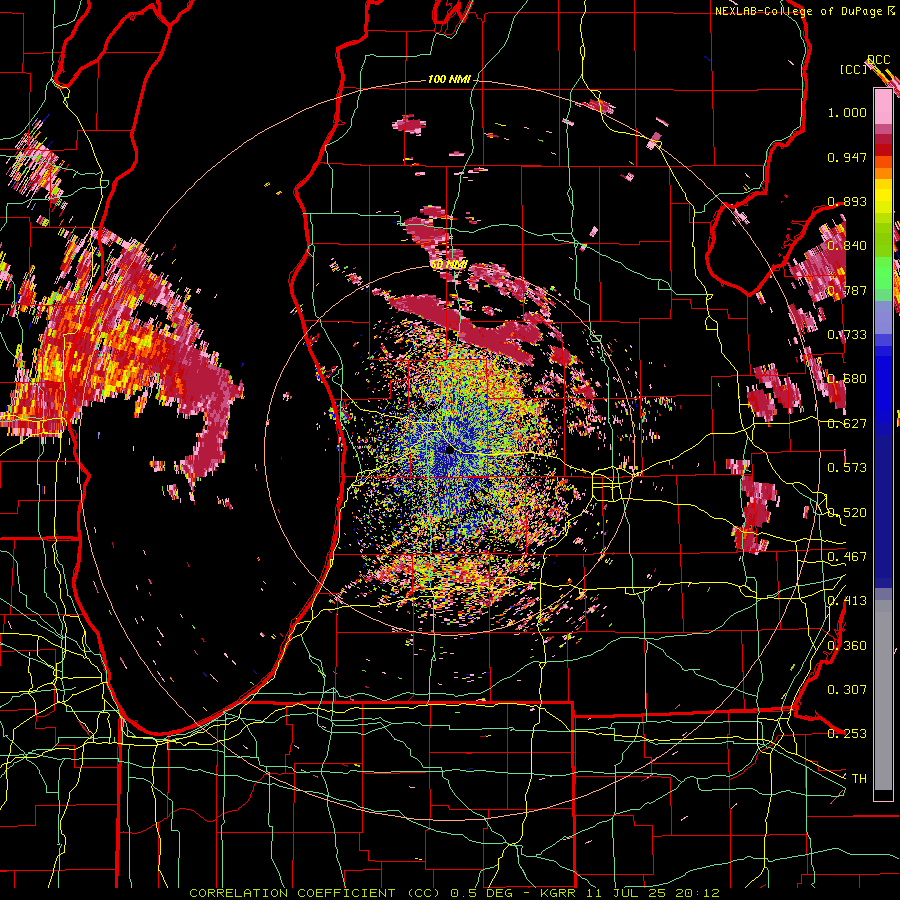Select the 0.573 legend value
The image size is (900, 900).
[847, 468]
